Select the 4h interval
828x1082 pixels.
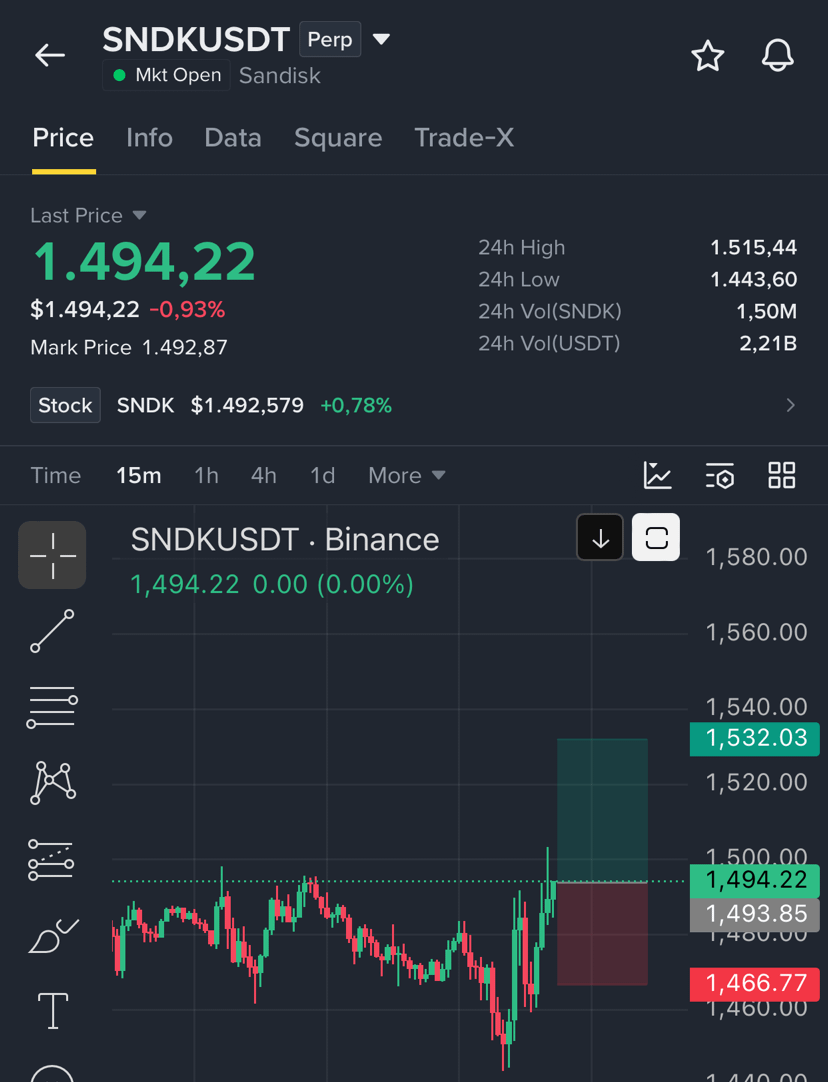264,475
